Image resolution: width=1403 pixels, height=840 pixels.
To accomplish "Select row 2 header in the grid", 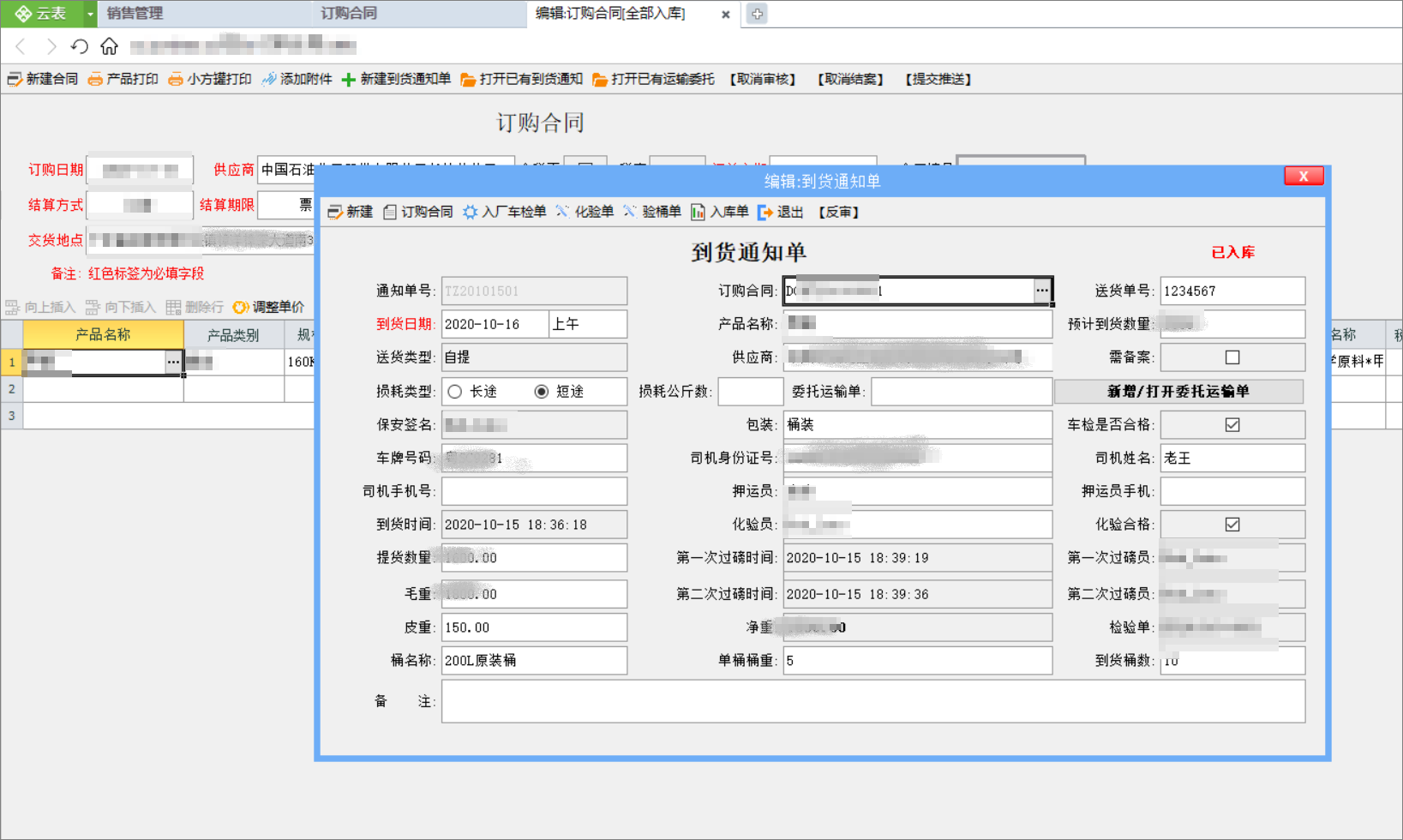I will point(12,389).
